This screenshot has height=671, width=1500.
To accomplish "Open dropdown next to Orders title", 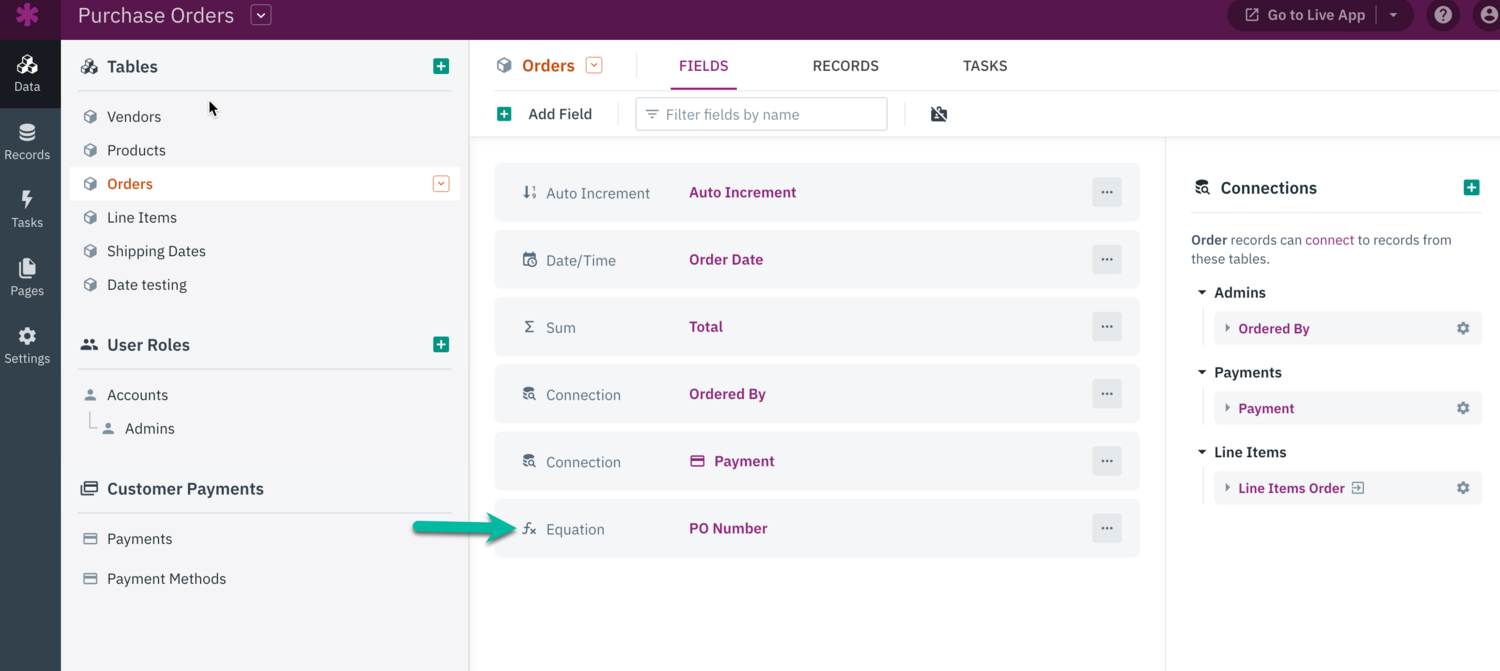I will point(594,66).
